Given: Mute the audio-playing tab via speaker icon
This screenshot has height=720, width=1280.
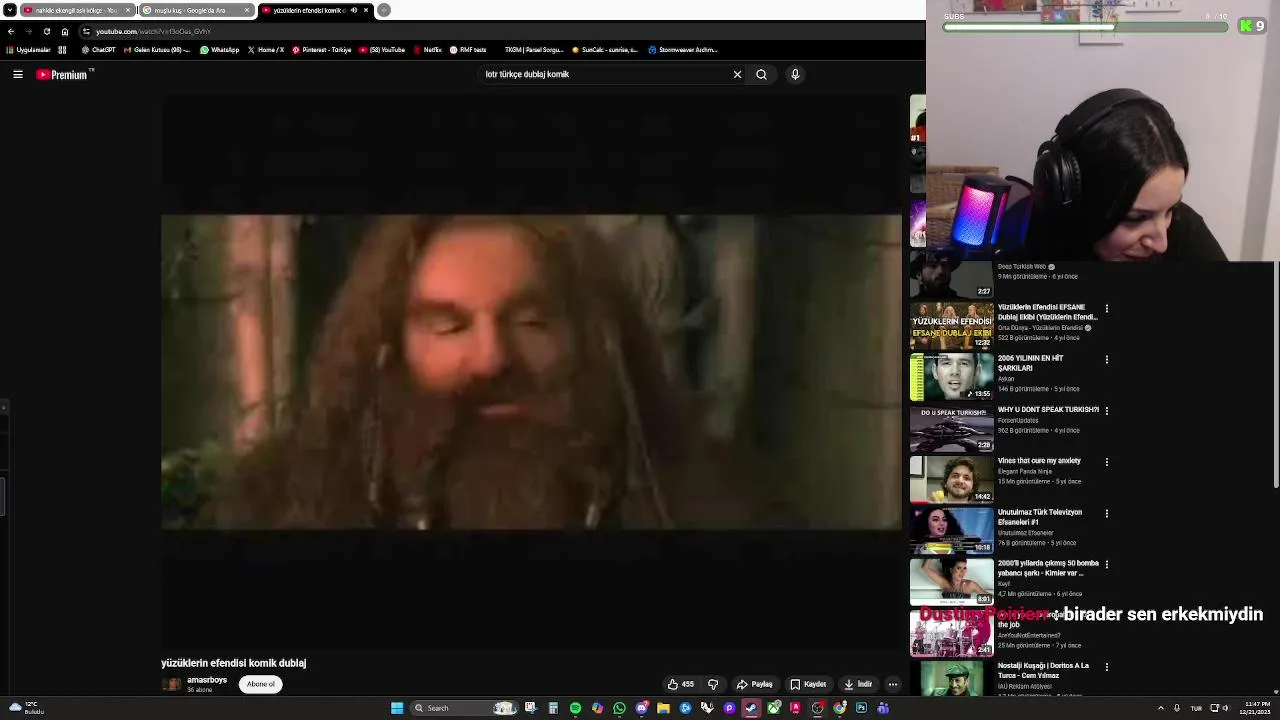Looking at the screenshot, I should (353, 10).
